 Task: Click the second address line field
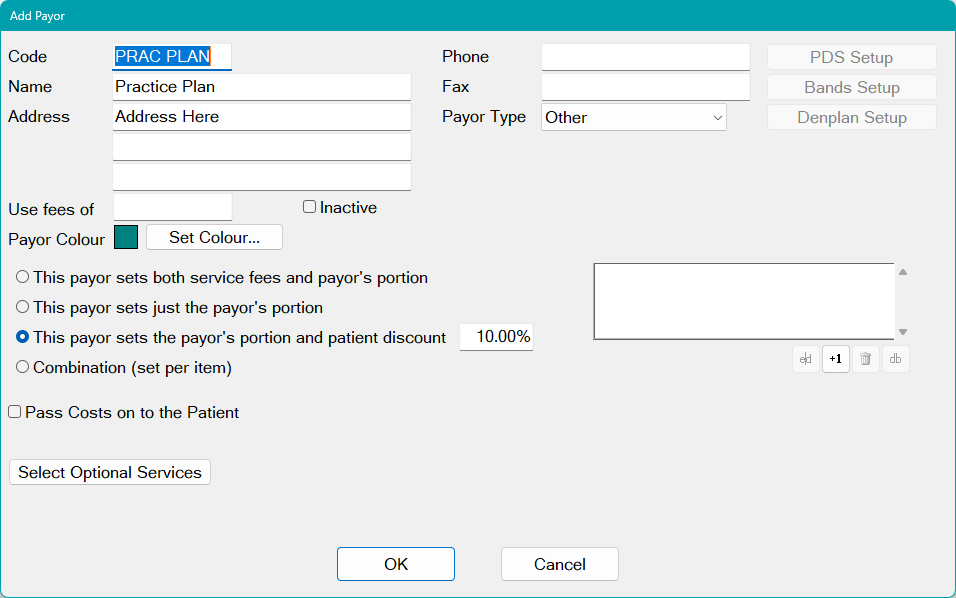pos(262,147)
